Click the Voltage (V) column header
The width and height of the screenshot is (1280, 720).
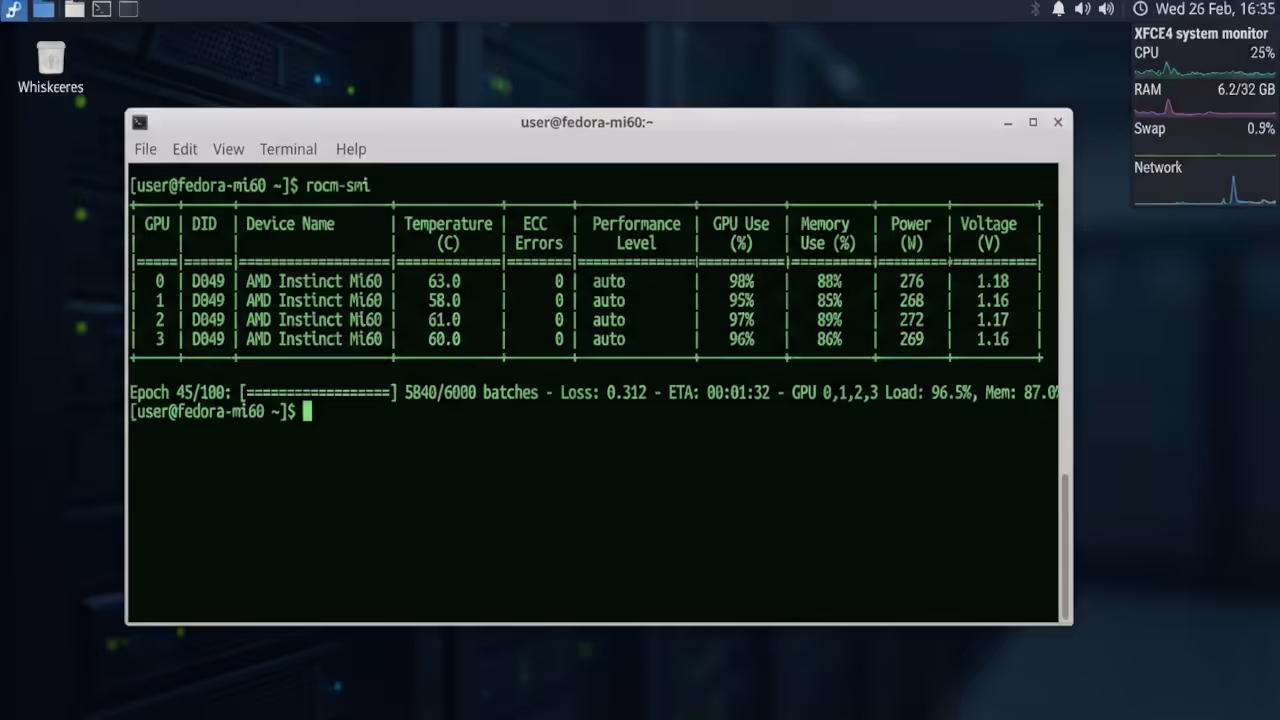pos(989,233)
